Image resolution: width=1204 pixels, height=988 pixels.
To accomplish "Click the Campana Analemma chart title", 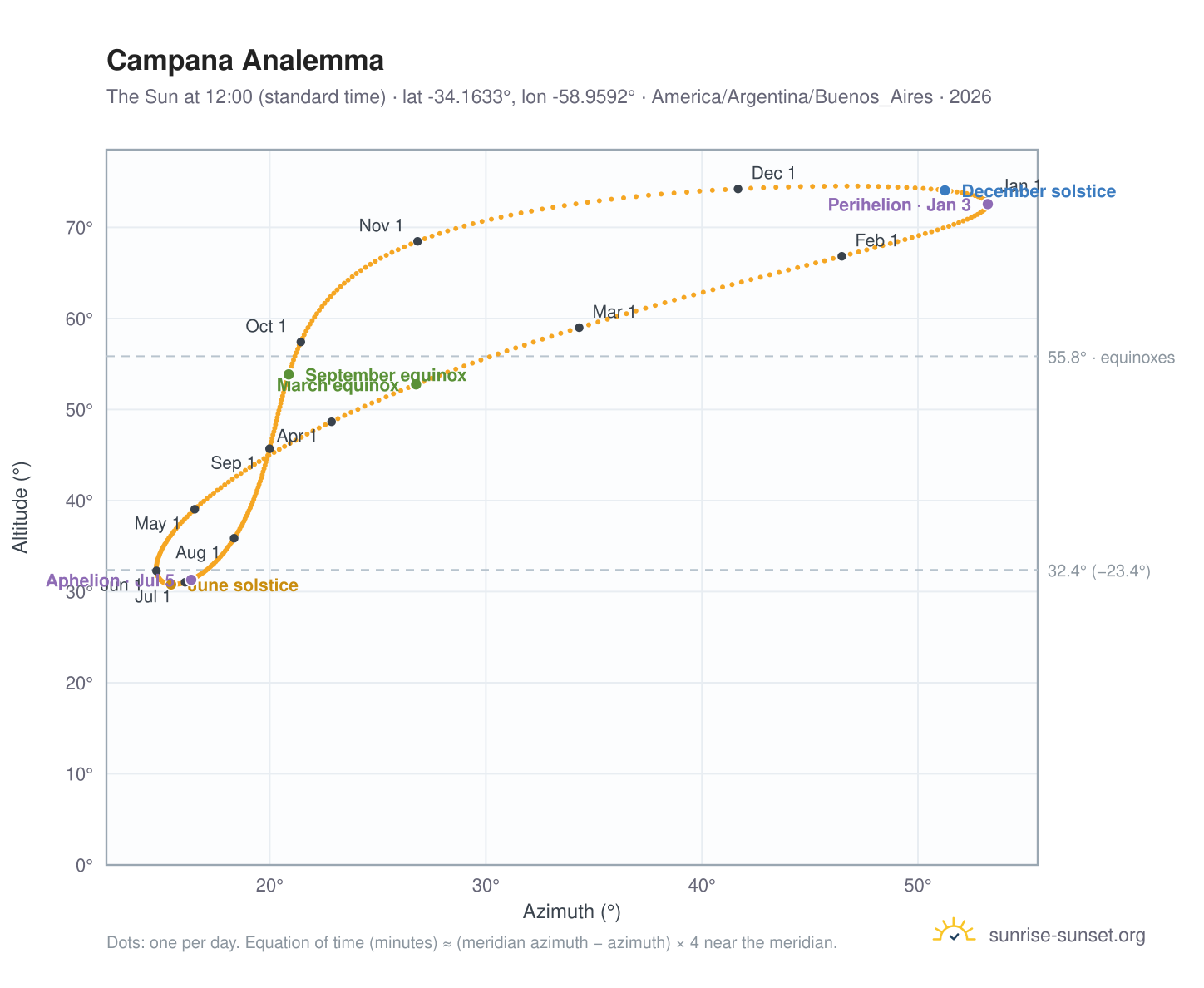I will tap(245, 61).
